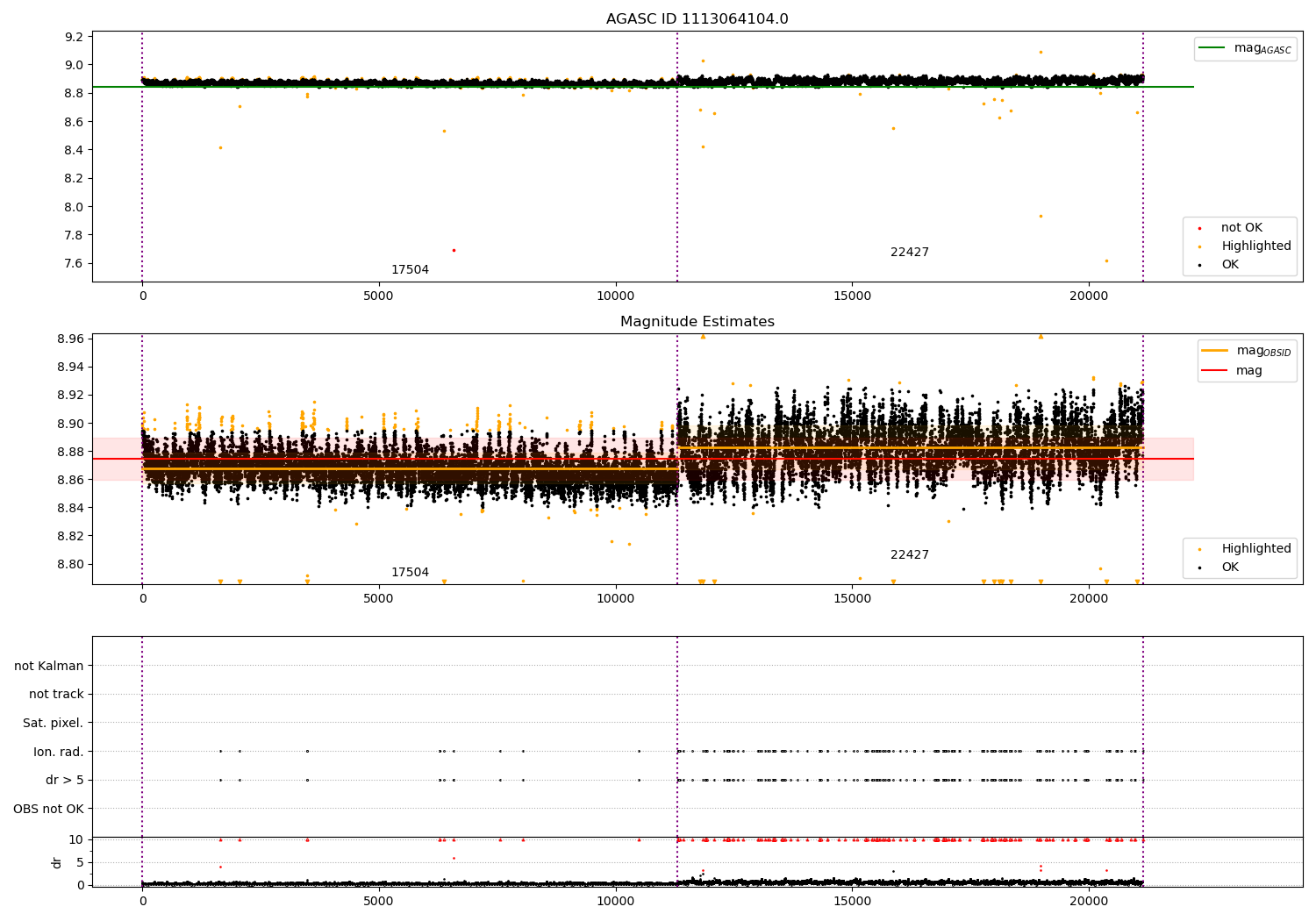Screen dimensions: 1316x921
Task: Click the 8.96 tick on middle plot
Action: click(71, 339)
